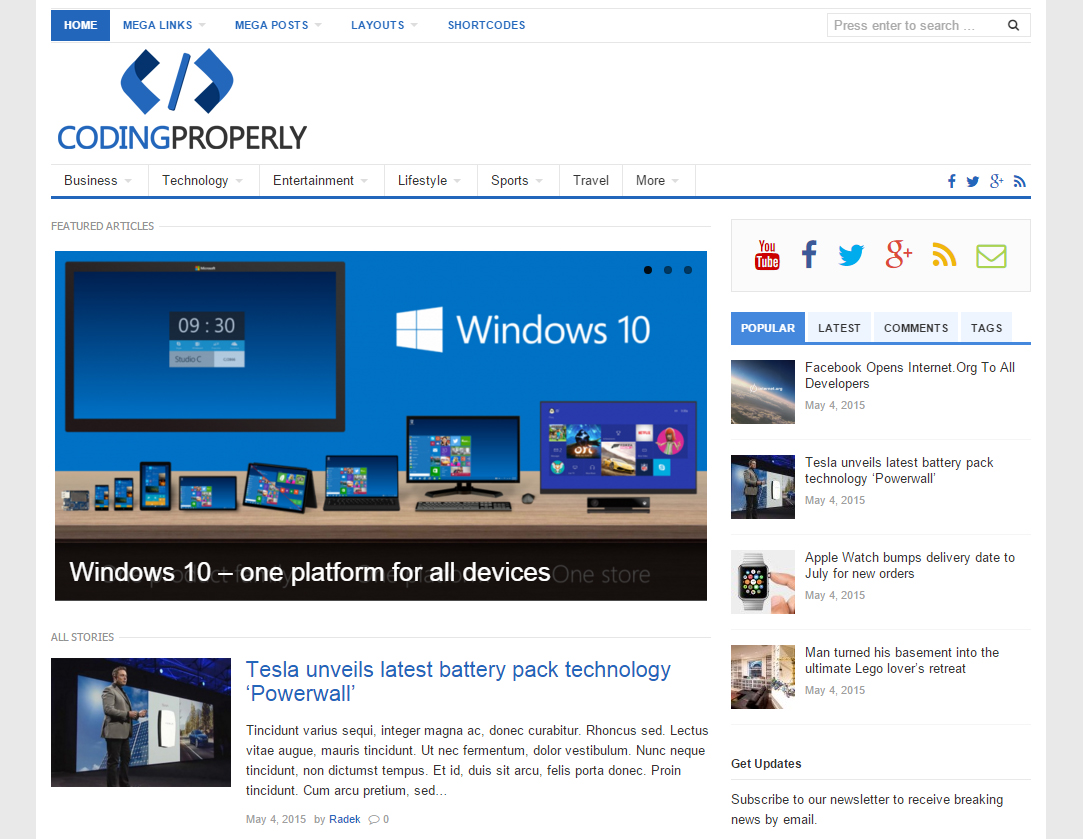Open the YouTube icon in sidebar
Image resolution: width=1083 pixels, height=839 pixels.
[767, 255]
